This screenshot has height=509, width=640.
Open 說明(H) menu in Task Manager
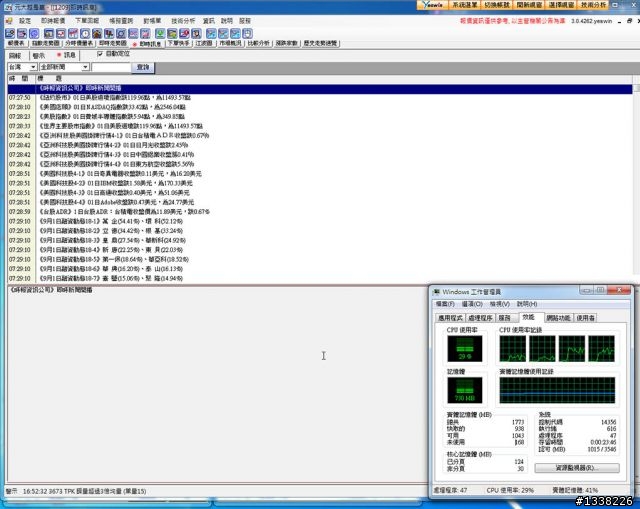point(527,304)
